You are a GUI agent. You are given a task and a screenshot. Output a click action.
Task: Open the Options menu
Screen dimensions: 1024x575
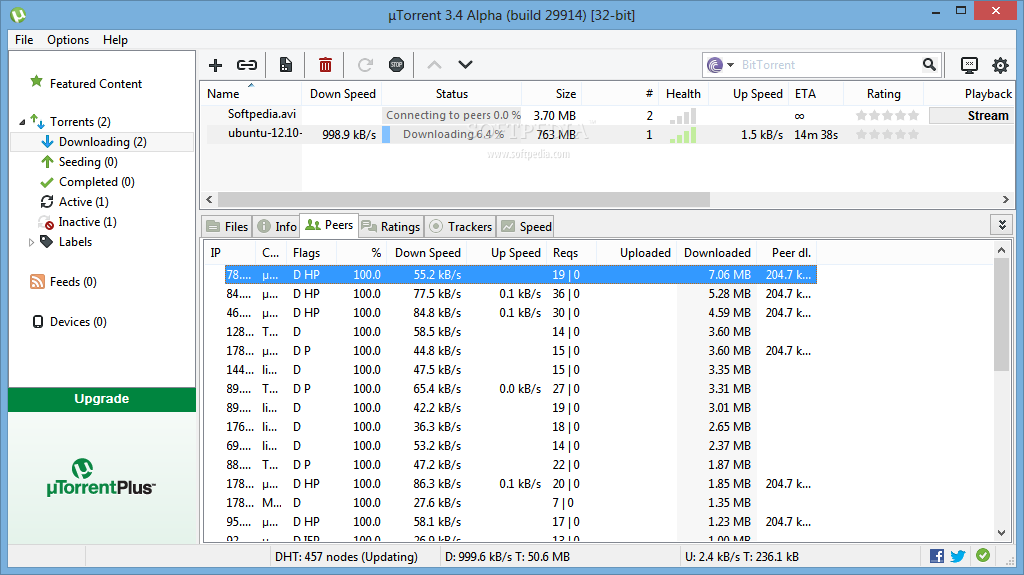[68, 40]
